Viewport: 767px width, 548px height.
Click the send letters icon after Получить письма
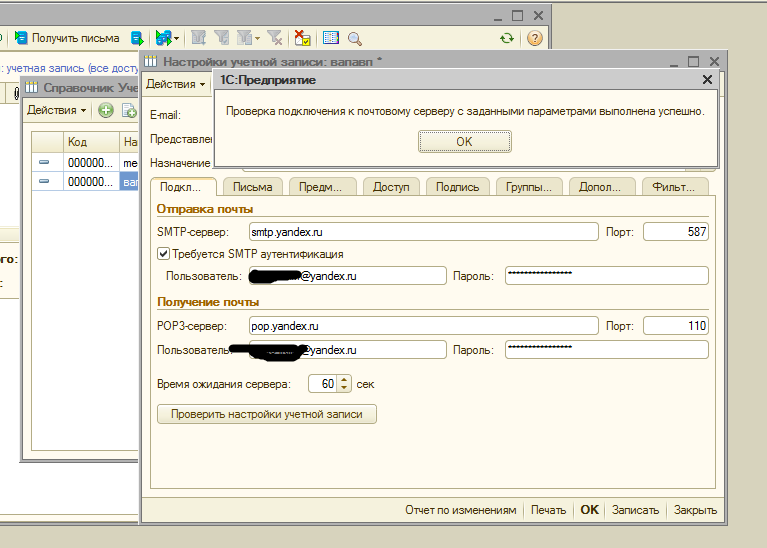point(137,38)
